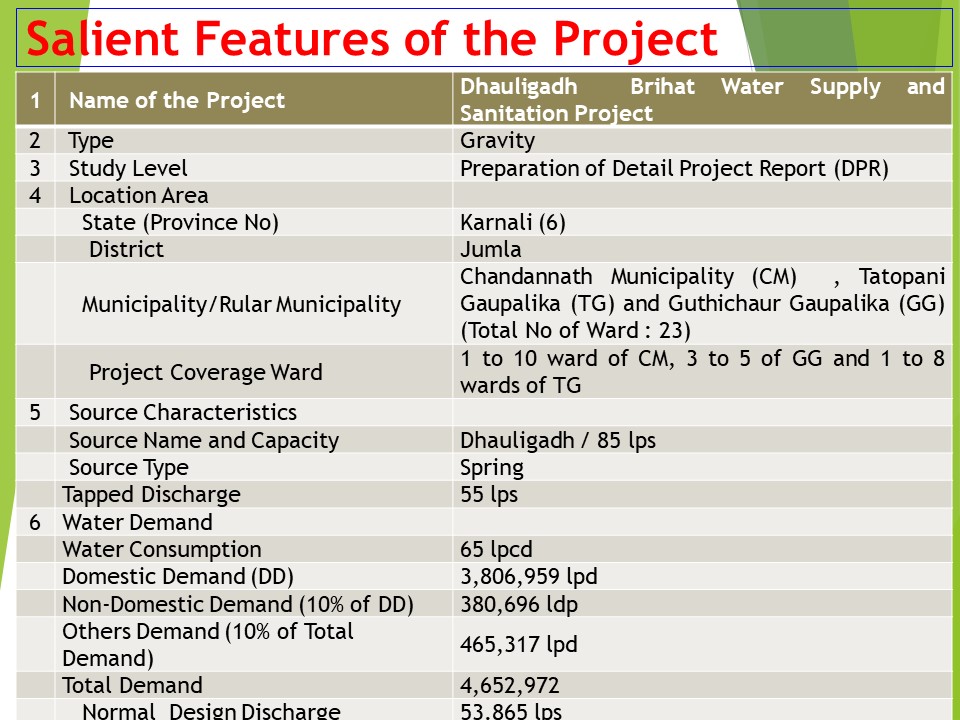Click the 'Domestic Demand (DD)' label
This screenshot has width=960, height=720.
click(178, 576)
